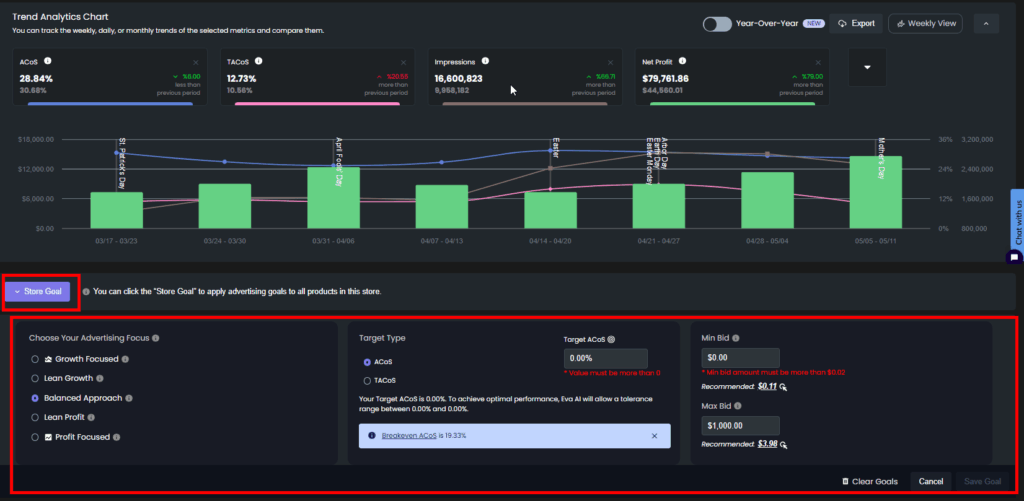Viewport: 1024px width, 501px height.
Task: Click the St. Patrick's Day marker
Action: tap(121, 164)
